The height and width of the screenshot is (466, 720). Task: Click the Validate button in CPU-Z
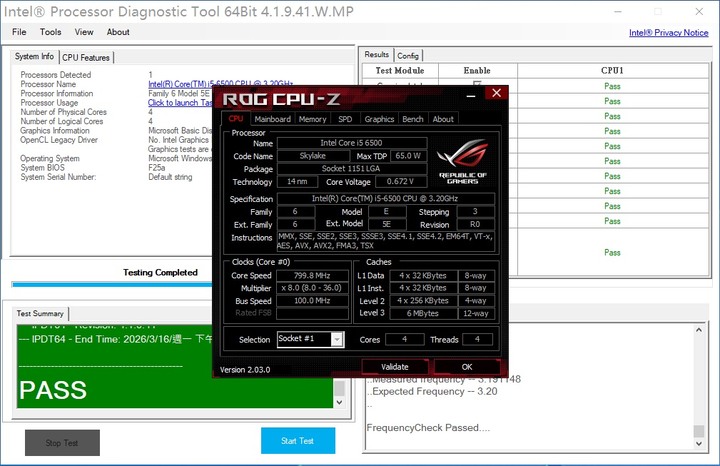(x=395, y=367)
